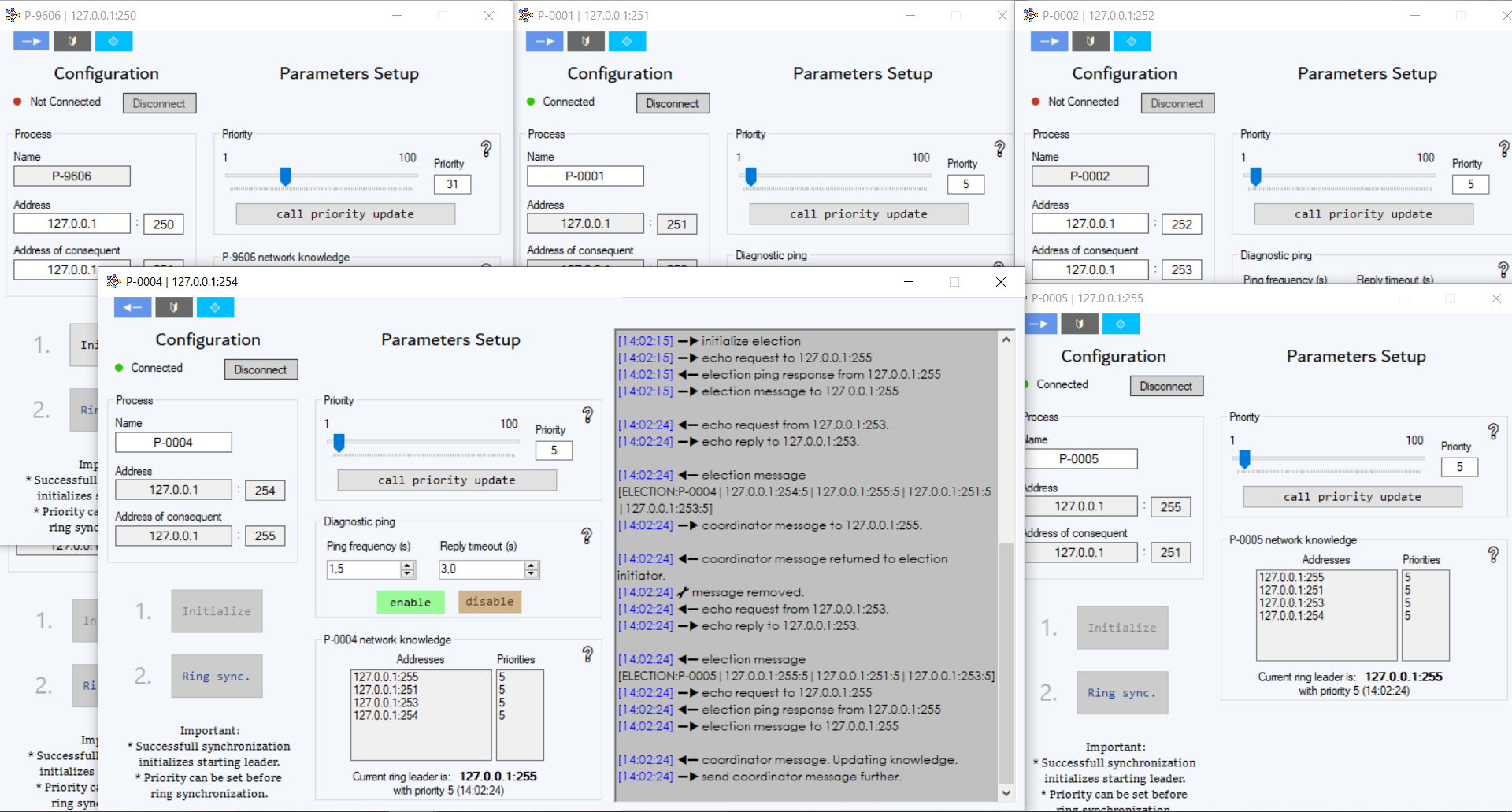Click the priority slider thumb in P-0005 window
The width and height of the screenshot is (1512, 812).
click(x=1244, y=459)
